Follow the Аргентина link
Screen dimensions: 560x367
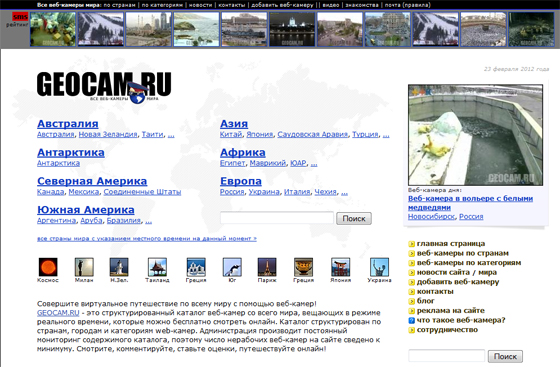coord(56,220)
